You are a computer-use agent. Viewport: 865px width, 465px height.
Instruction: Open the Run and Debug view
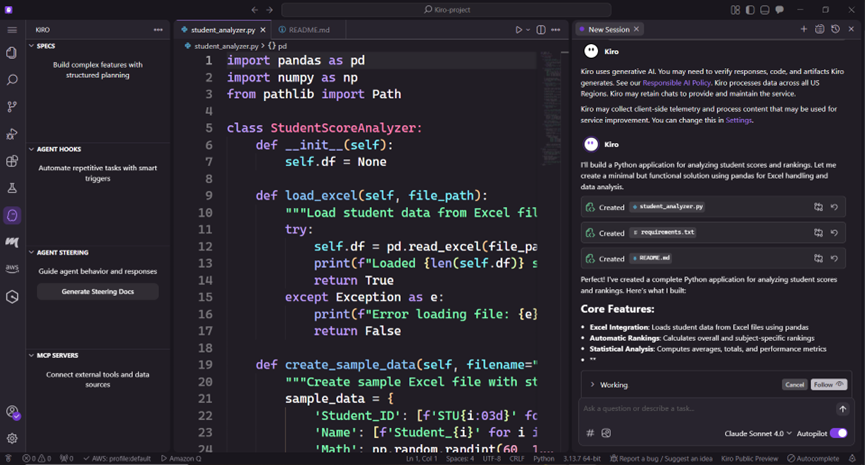tap(12, 134)
